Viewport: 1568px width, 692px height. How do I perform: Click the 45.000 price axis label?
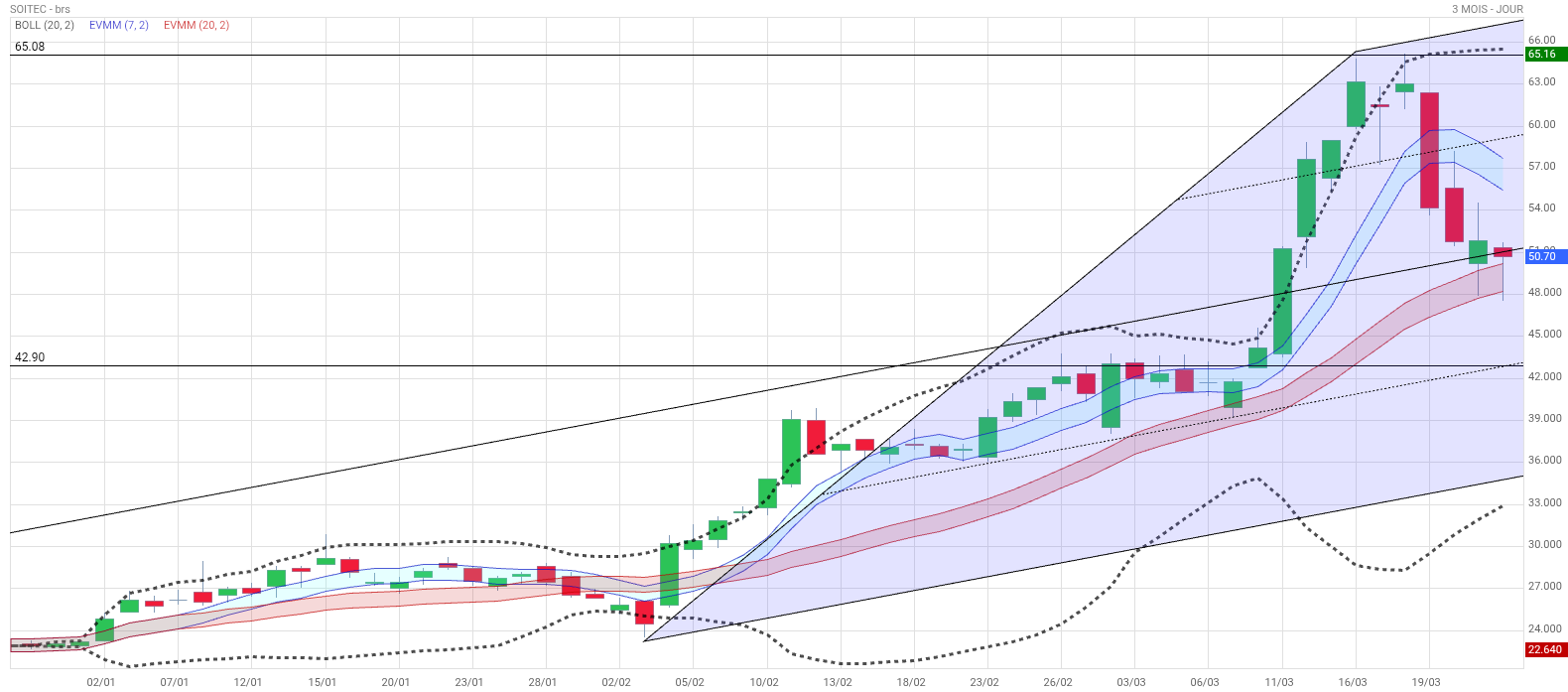click(x=1545, y=335)
